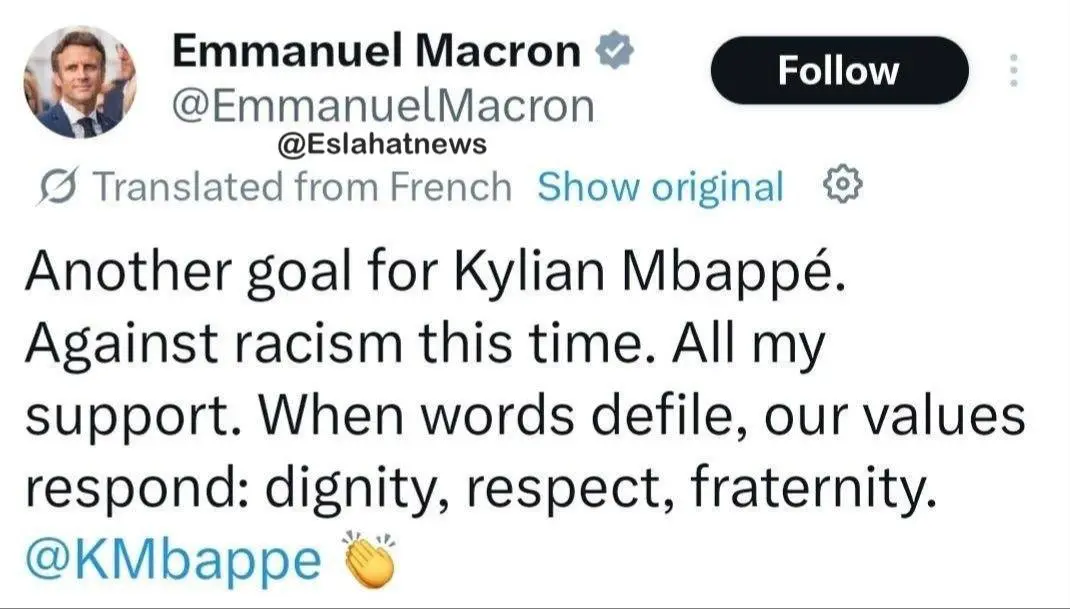The image size is (1070, 609).
Task: Open the @EmmanuelMacron handle link
Action: [x=383, y=107]
